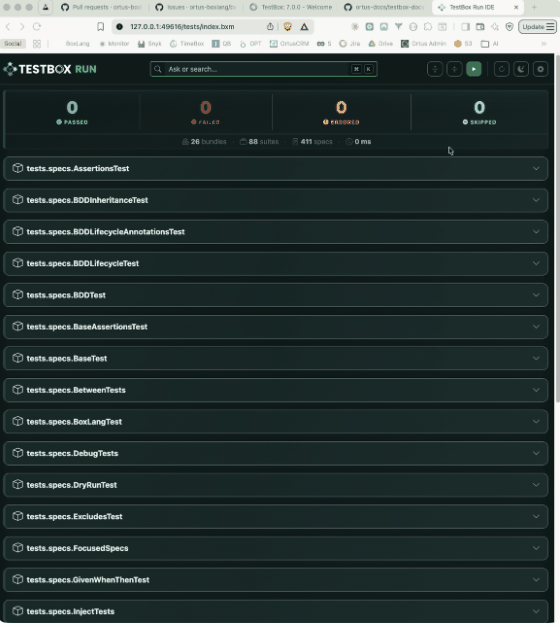Open the Snyk bookmark
The image size is (560, 626).
(150, 44)
